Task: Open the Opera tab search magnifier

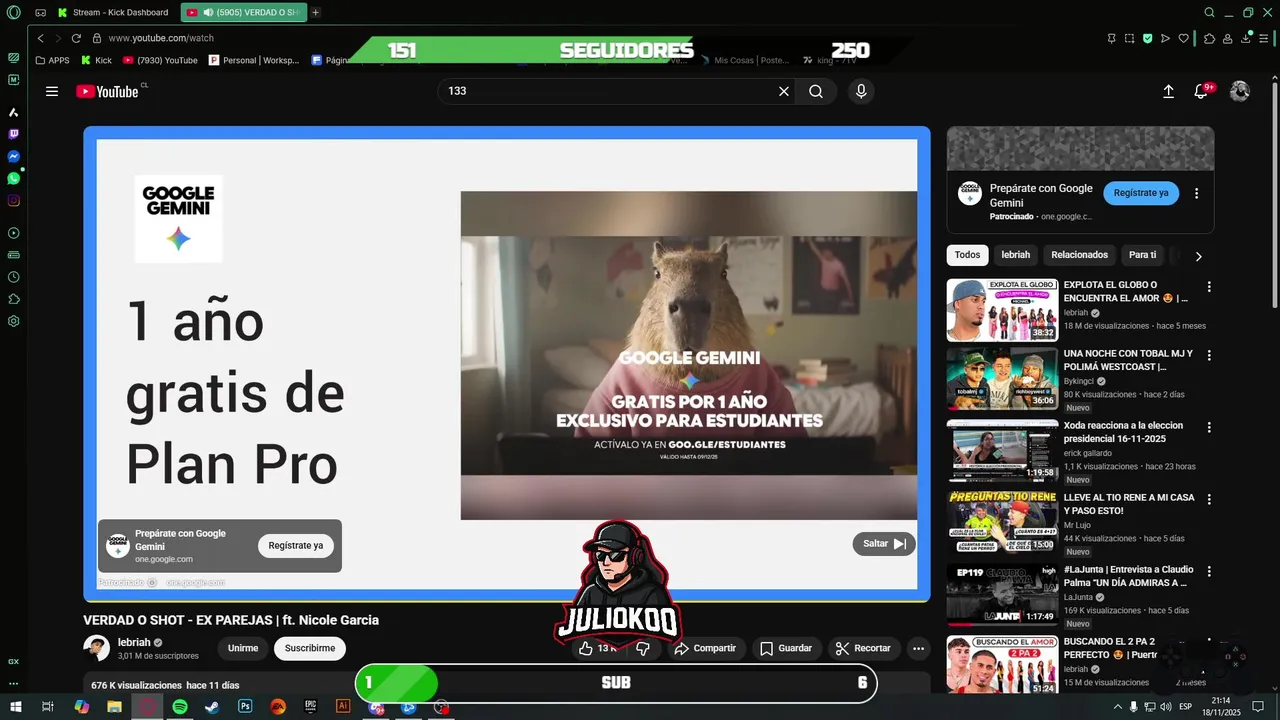Action: click(x=1210, y=13)
